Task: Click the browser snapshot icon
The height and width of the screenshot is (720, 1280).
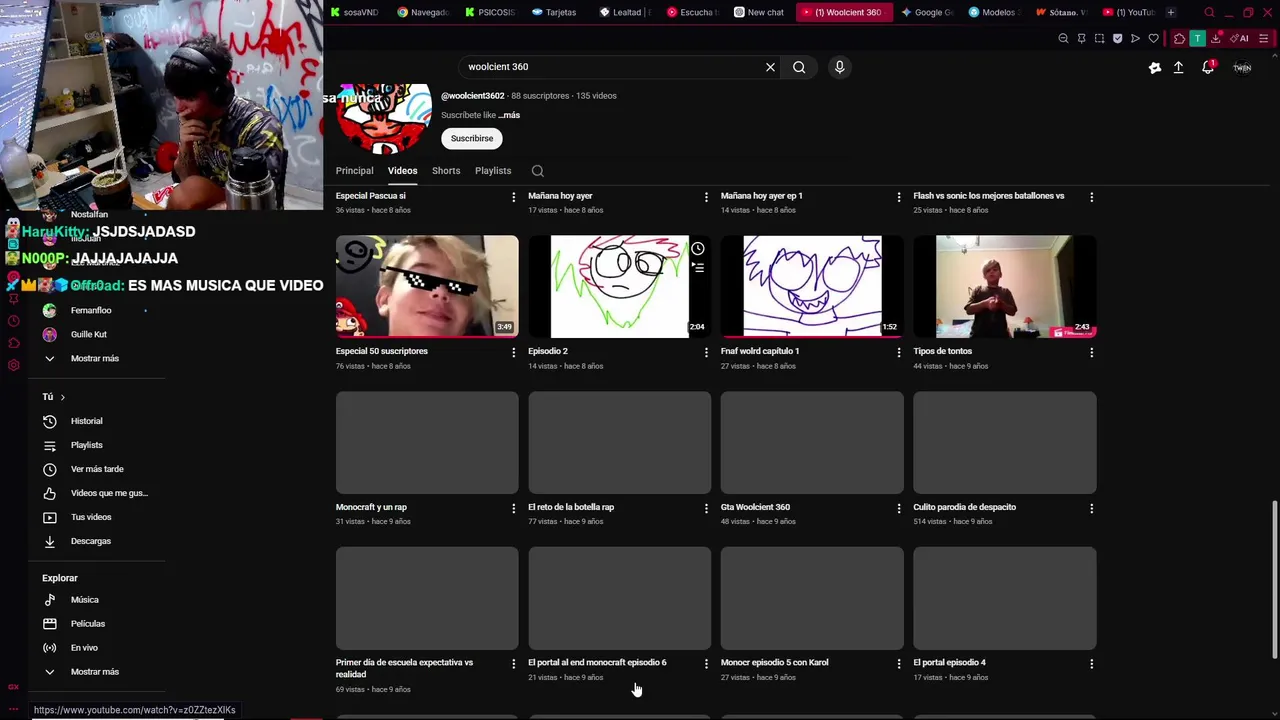Action: 1099,39
